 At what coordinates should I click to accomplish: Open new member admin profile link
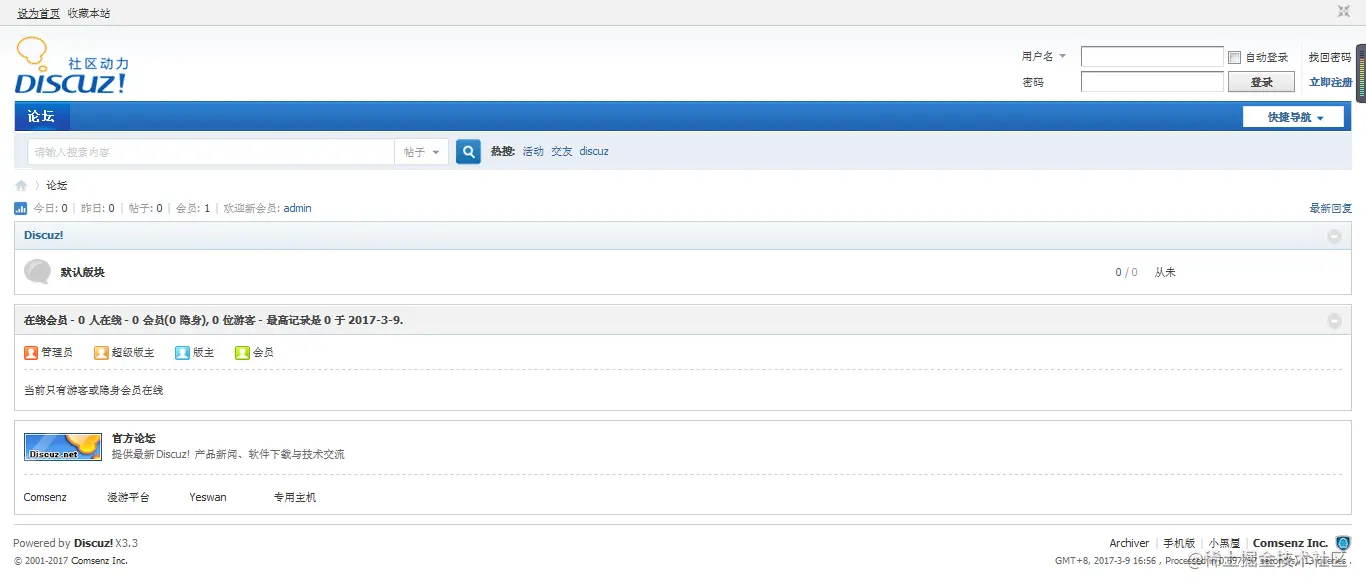pyautogui.click(x=297, y=208)
